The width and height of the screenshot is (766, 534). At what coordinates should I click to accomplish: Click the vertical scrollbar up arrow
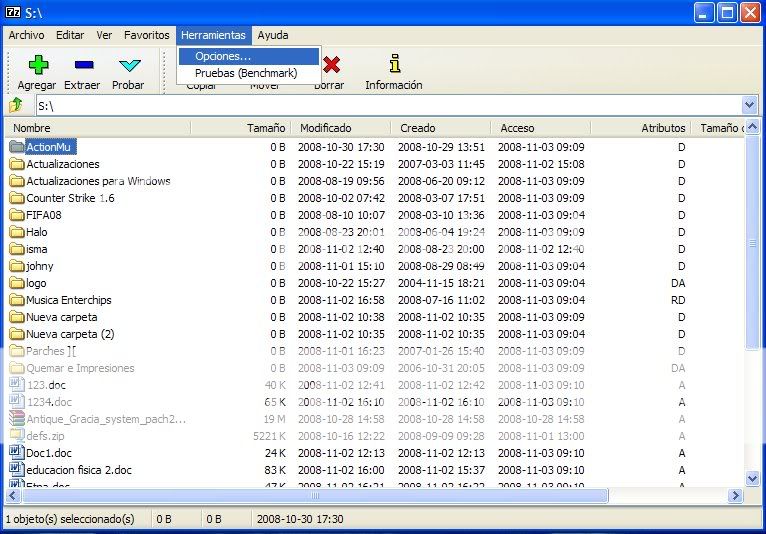[x=753, y=127]
